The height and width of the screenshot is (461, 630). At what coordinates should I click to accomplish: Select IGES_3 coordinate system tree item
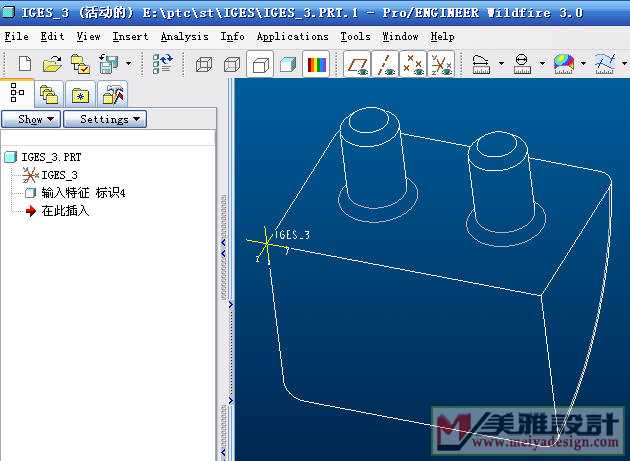(59, 175)
